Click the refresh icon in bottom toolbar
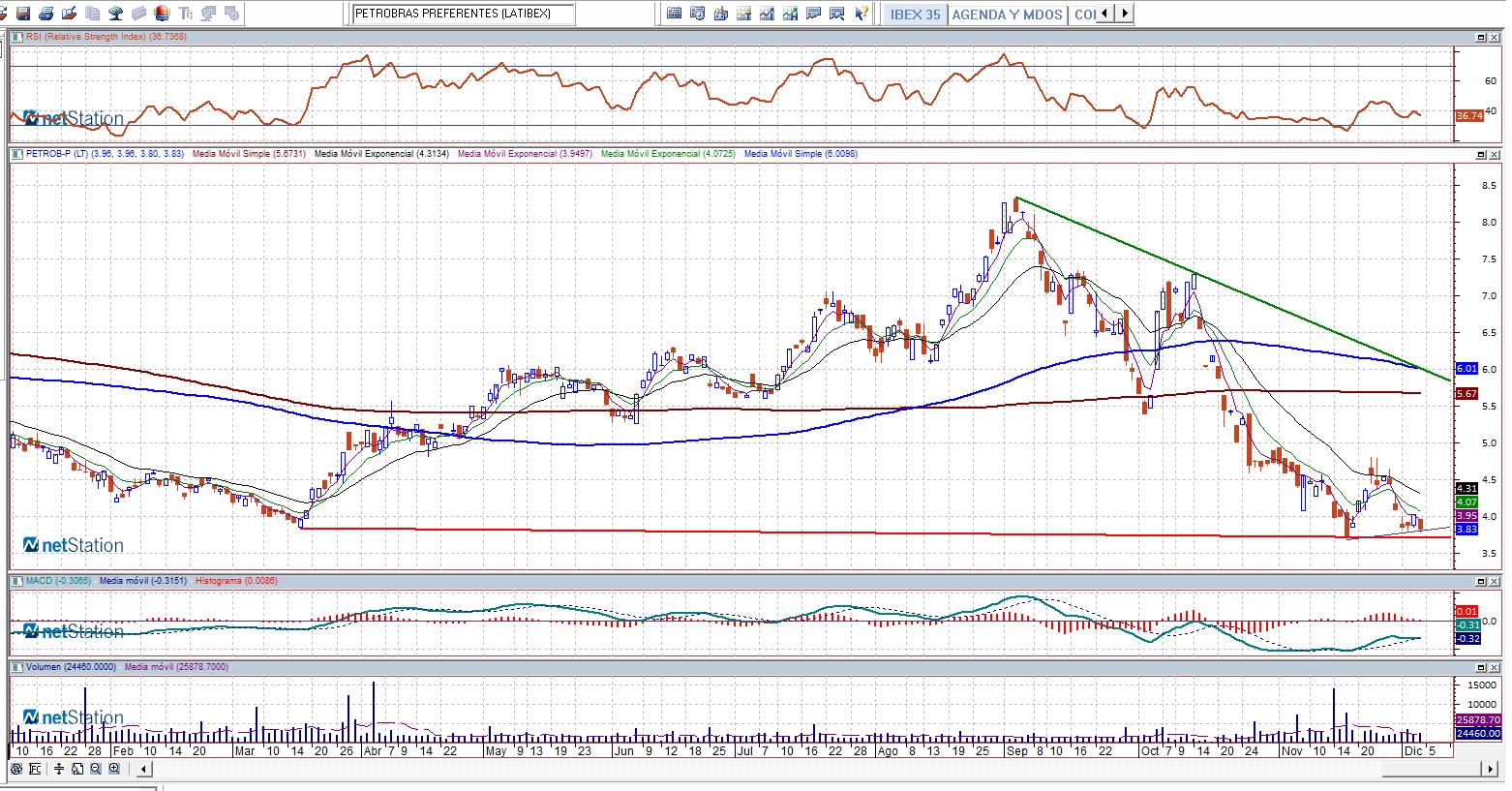 16,770
